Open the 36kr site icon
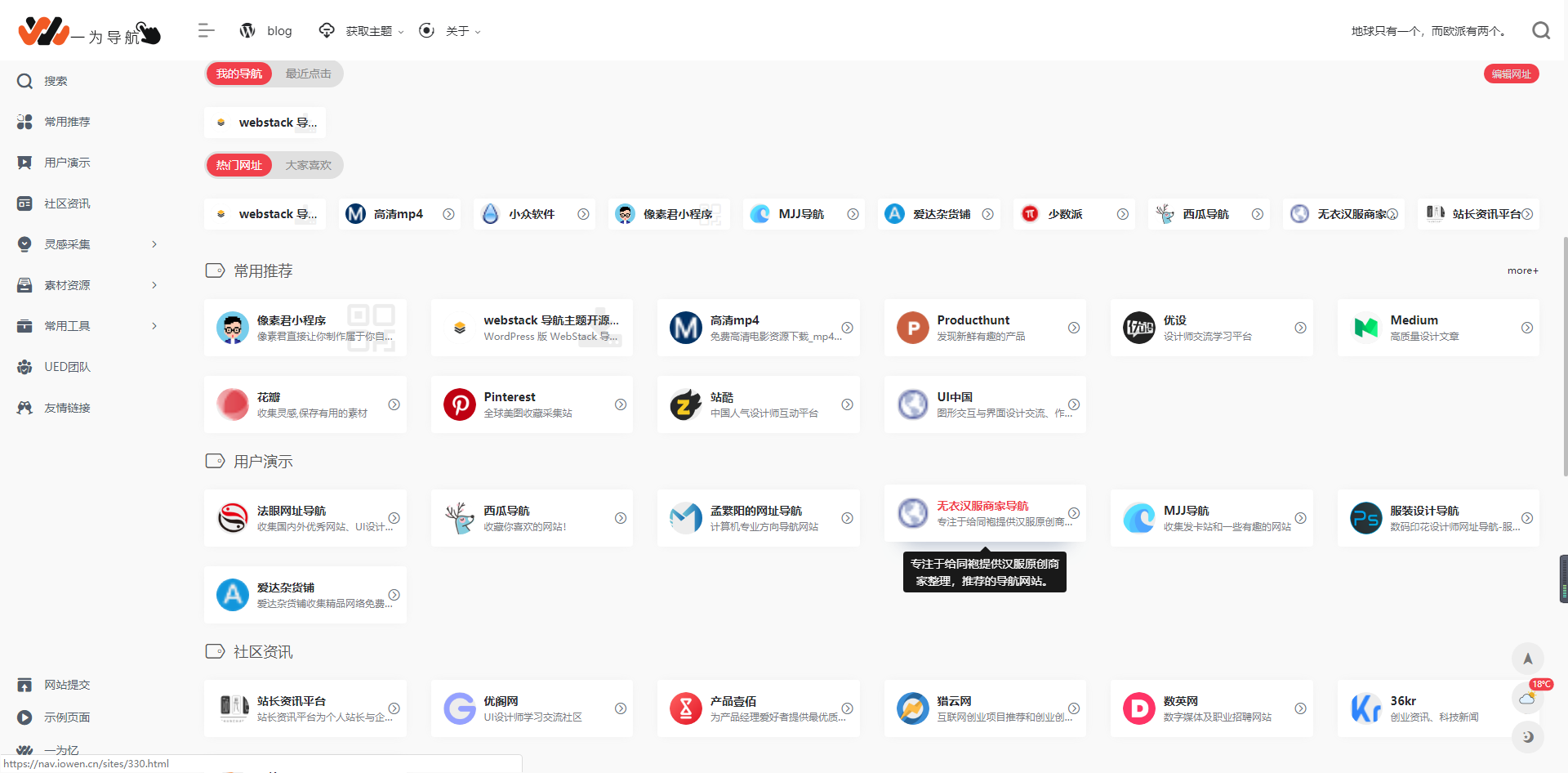The height and width of the screenshot is (773, 1568). click(1365, 708)
